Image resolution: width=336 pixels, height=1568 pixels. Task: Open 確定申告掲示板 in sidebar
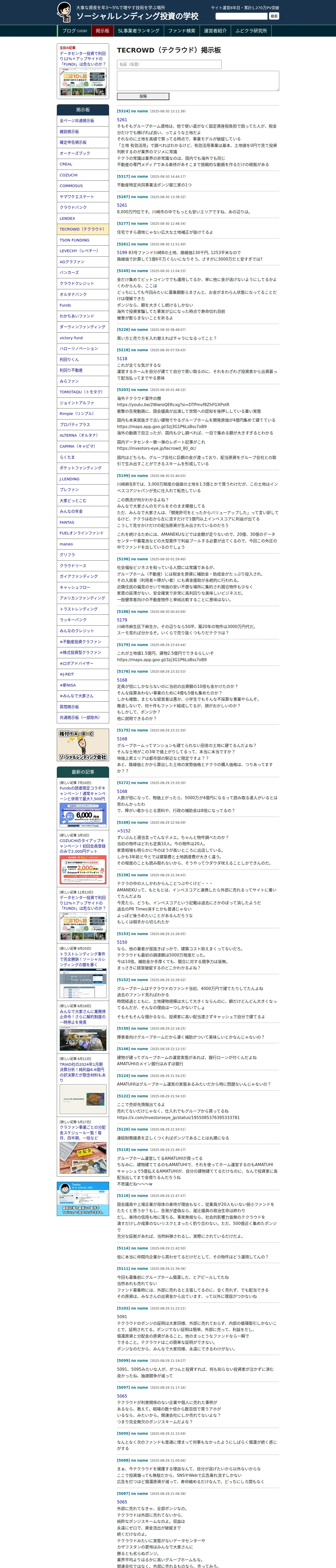click(83, 142)
